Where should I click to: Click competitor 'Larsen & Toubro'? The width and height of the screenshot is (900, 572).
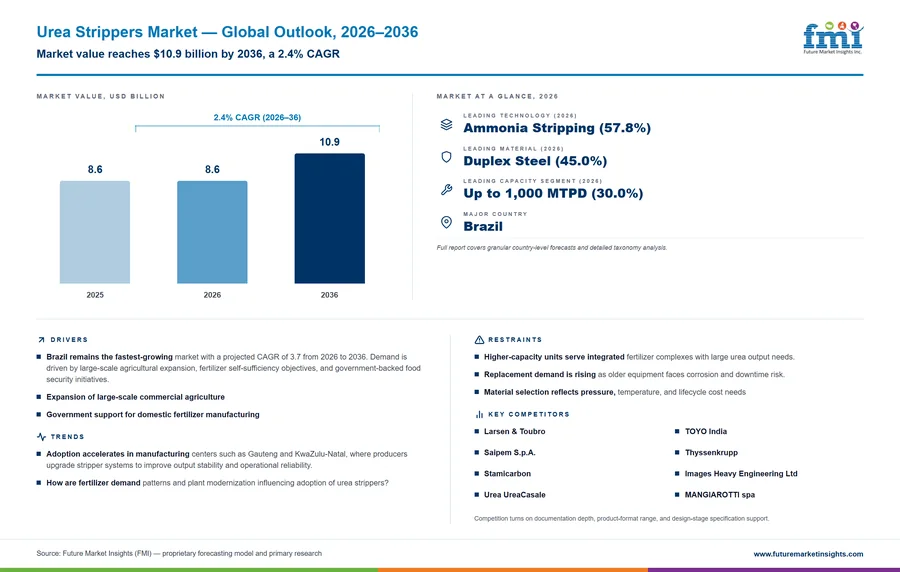click(x=514, y=431)
